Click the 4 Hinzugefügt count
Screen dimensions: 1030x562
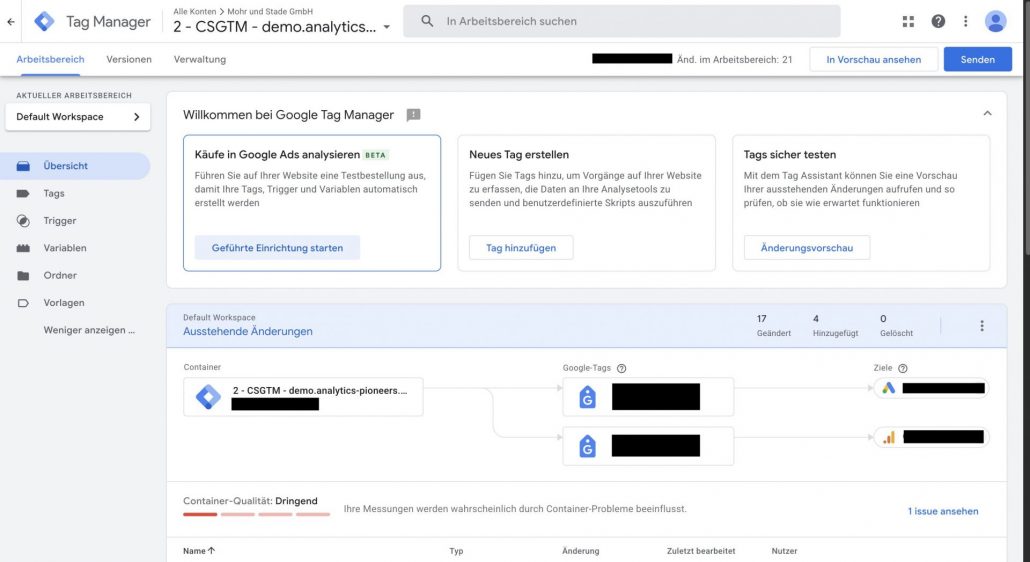pos(836,326)
